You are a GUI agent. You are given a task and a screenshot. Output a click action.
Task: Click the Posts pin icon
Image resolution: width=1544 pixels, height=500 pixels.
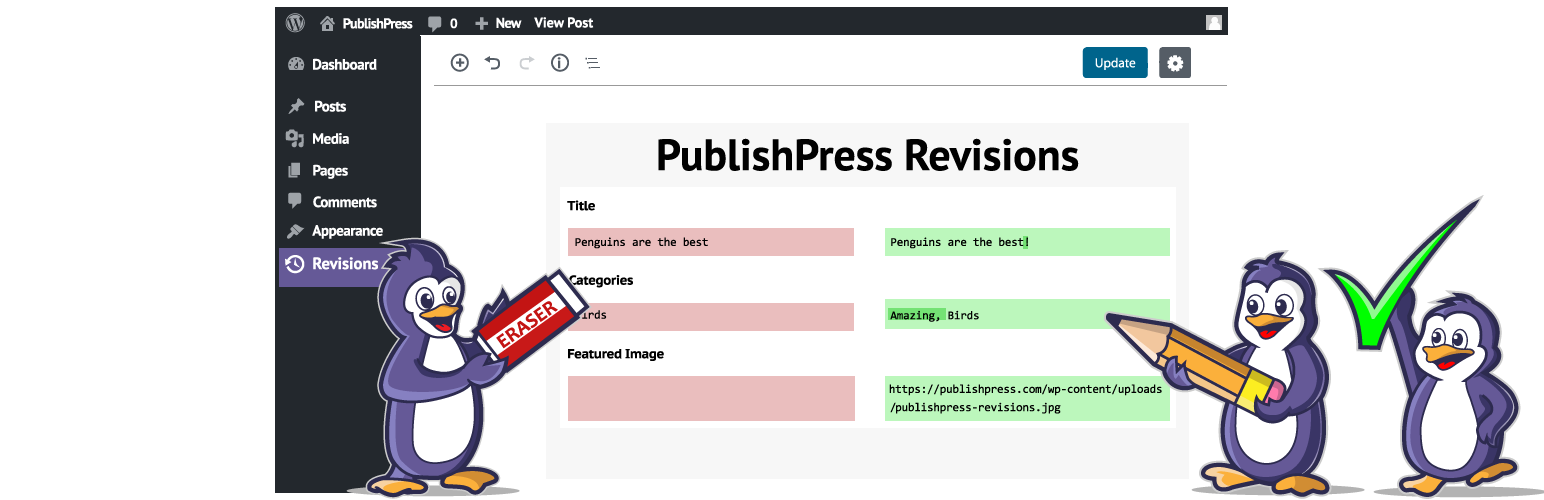pyautogui.click(x=295, y=106)
